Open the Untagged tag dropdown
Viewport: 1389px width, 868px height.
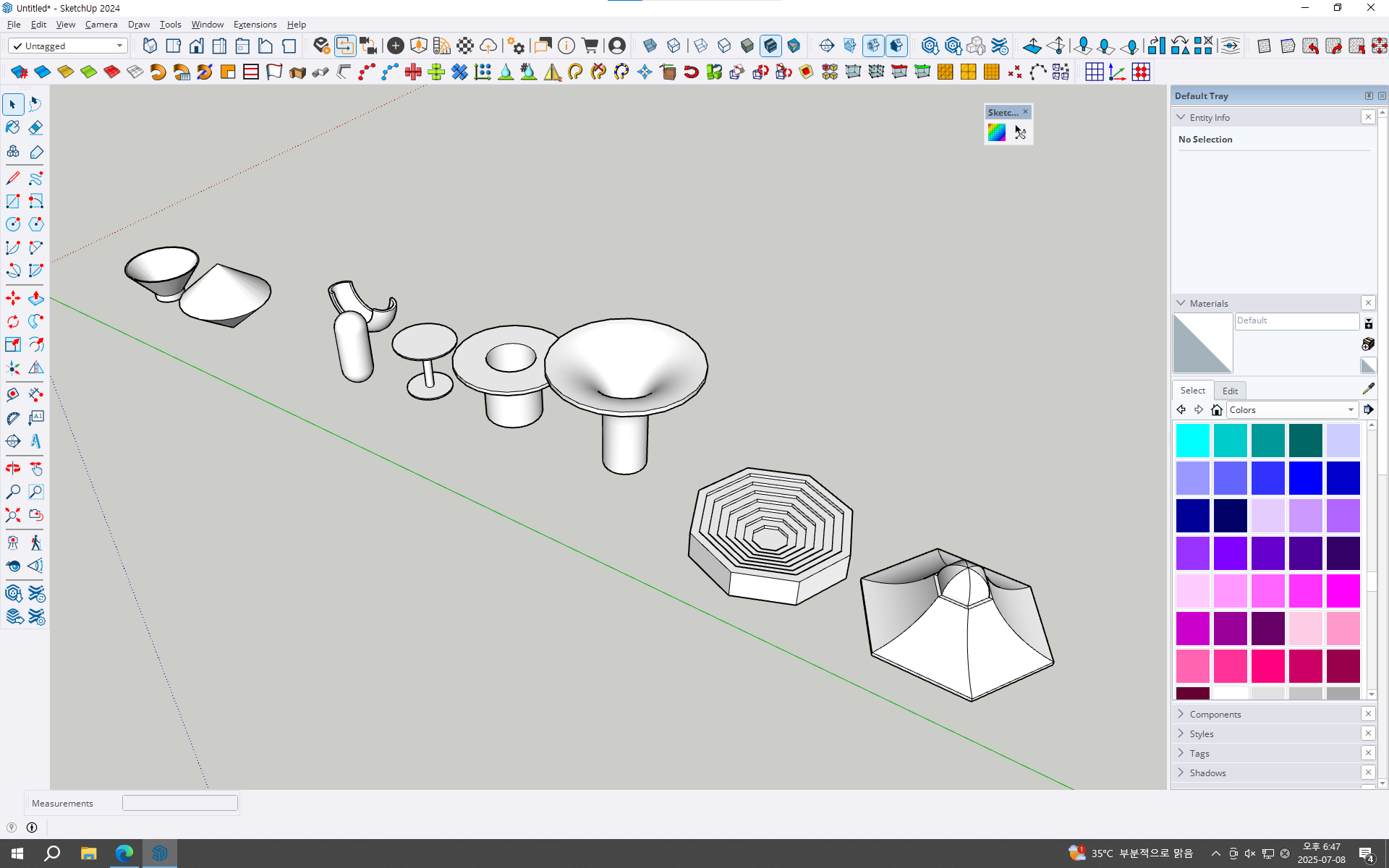coord(119,46)
